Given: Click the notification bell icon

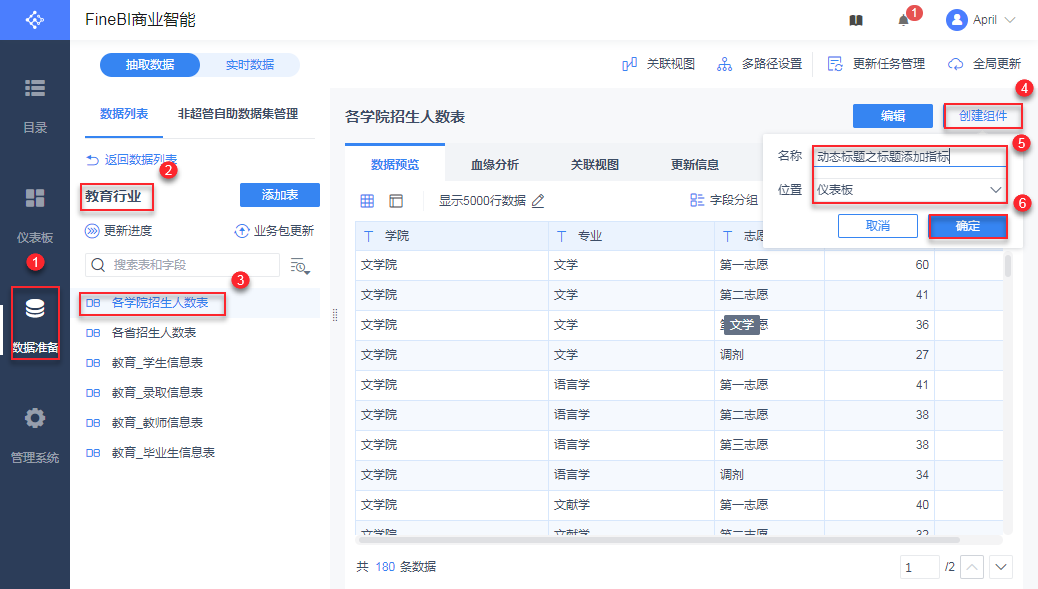Looking at the screenshot, I should tap(903, 20).
